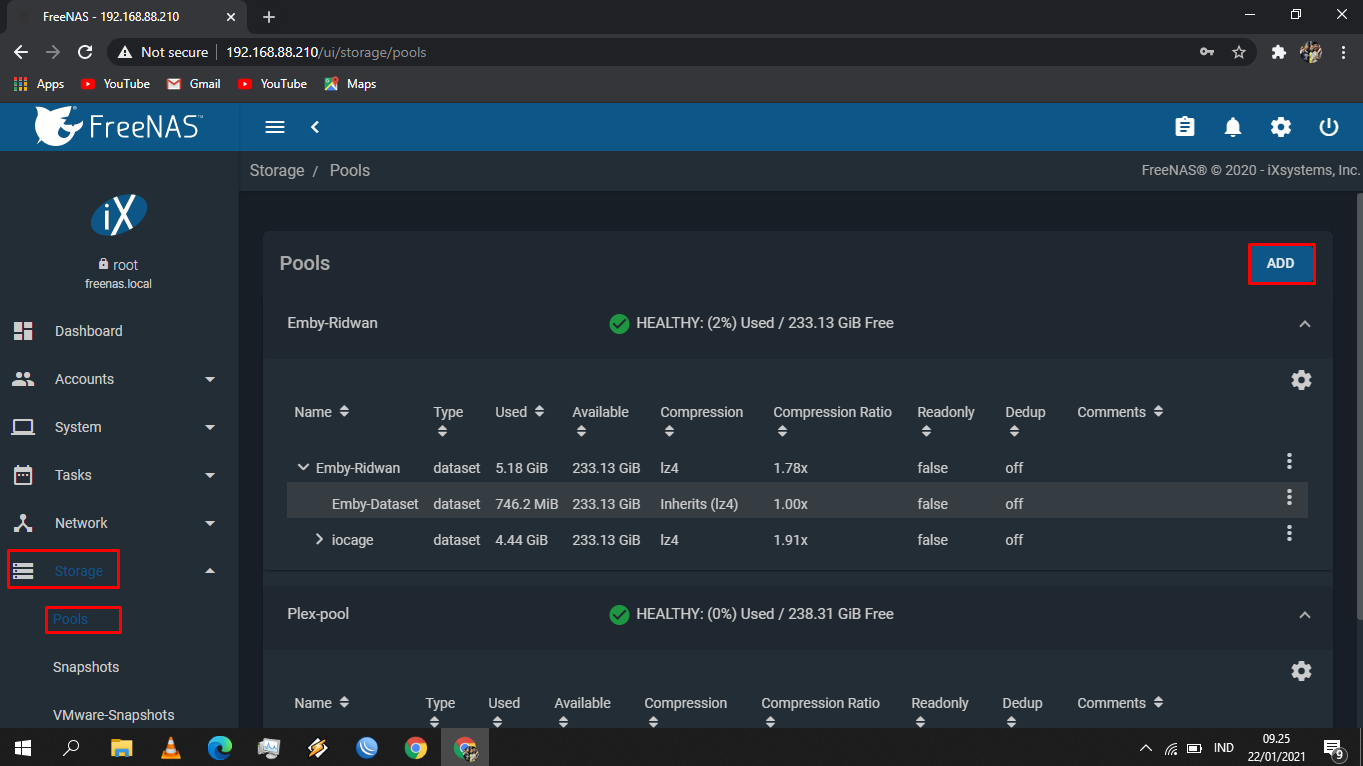This screenshot has height=766, width=1363.
Task: Open the alerts bell icon
Action: coord(1233,127)
